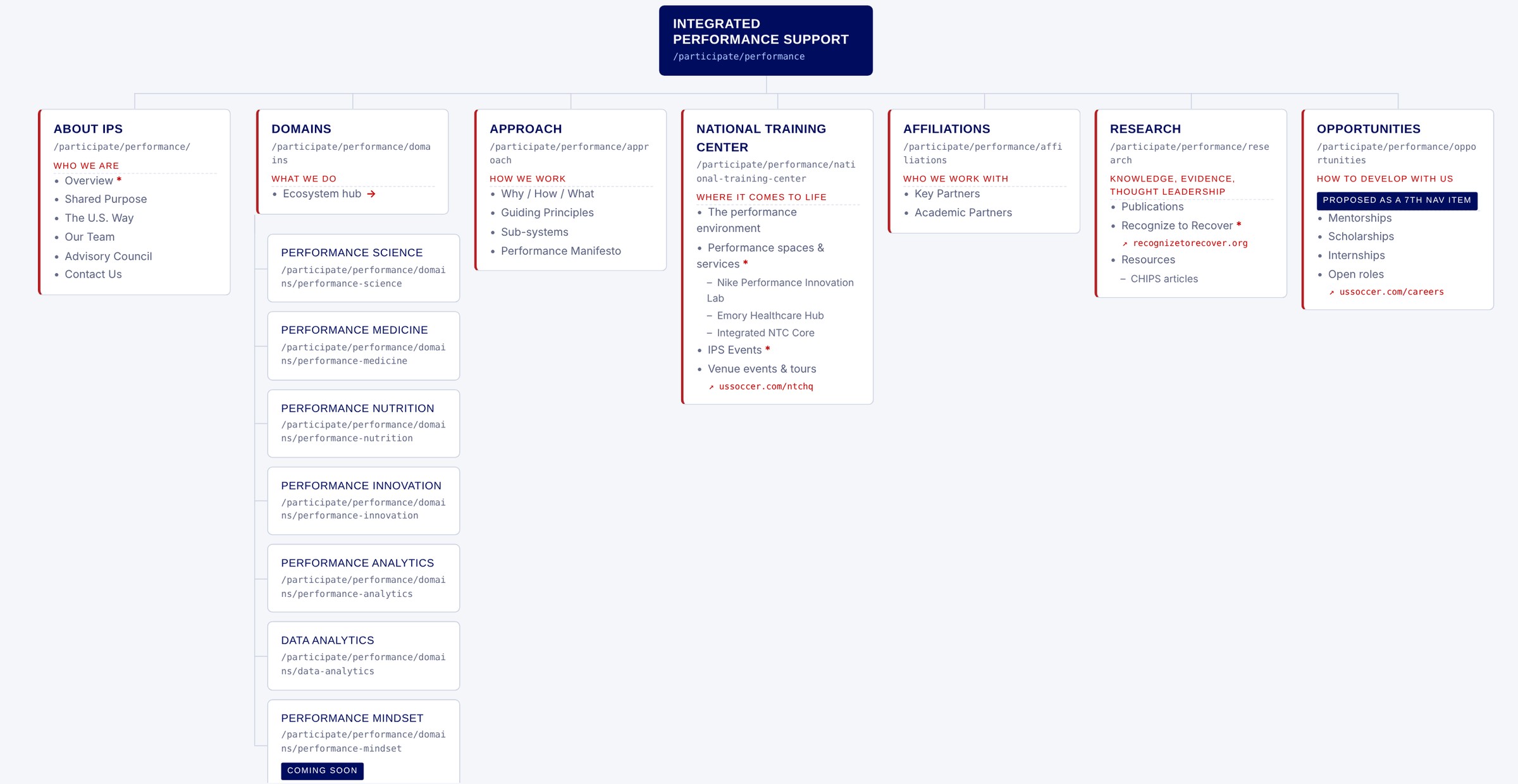Click Emory Healthcare Hub sub-item
This screenshot has width=1518, height=784.
[770, 315]
